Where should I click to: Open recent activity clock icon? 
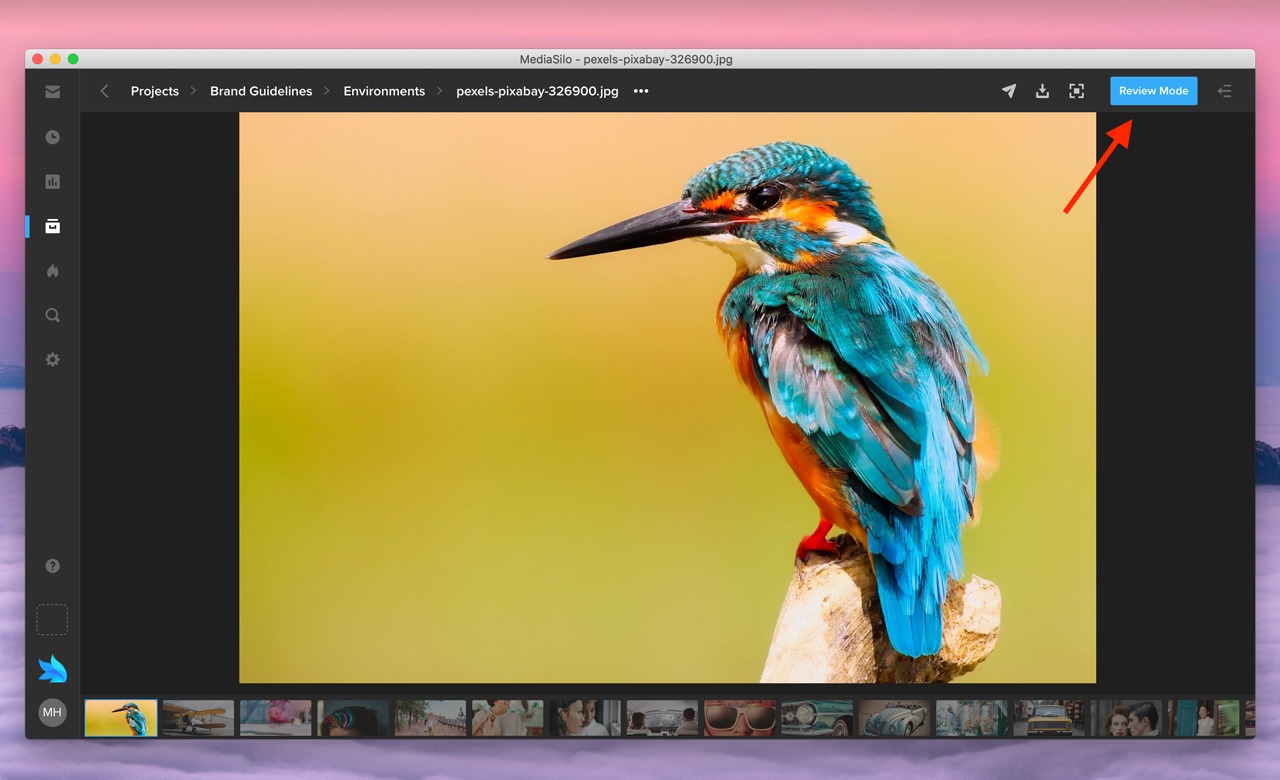52,137
